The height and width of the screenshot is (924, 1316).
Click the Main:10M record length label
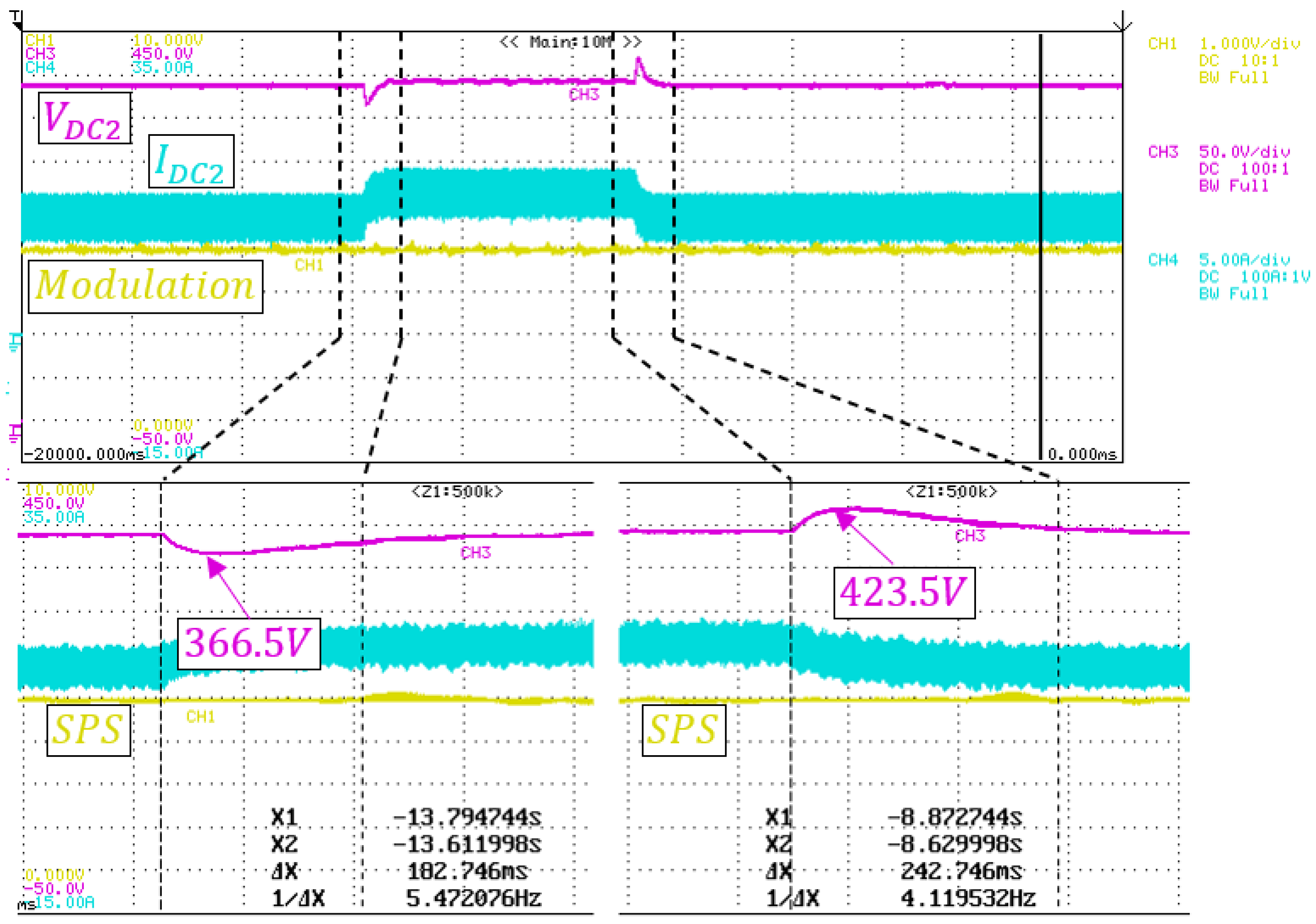(x=570, y=42)
